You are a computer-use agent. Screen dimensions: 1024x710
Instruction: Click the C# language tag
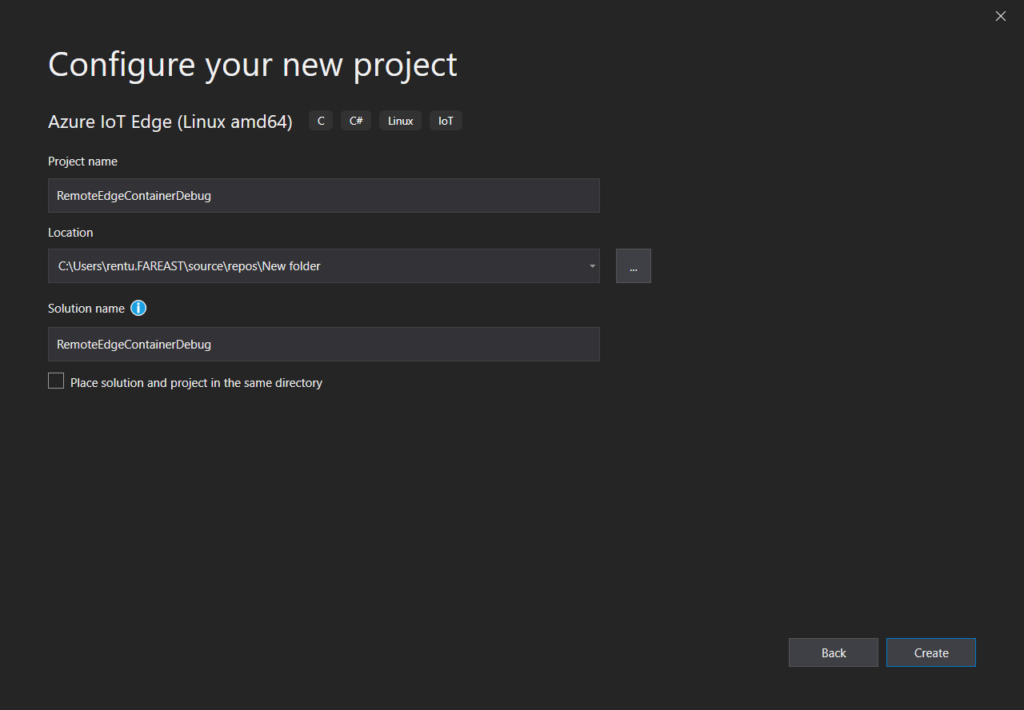355,121
